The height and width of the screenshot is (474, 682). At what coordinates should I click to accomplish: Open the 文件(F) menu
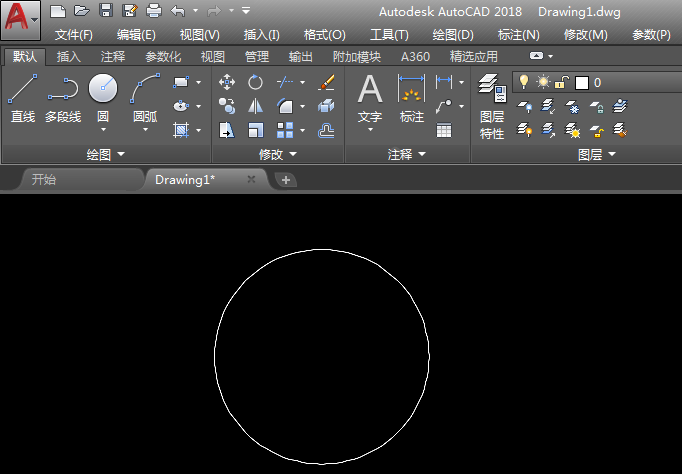point(73,35)
